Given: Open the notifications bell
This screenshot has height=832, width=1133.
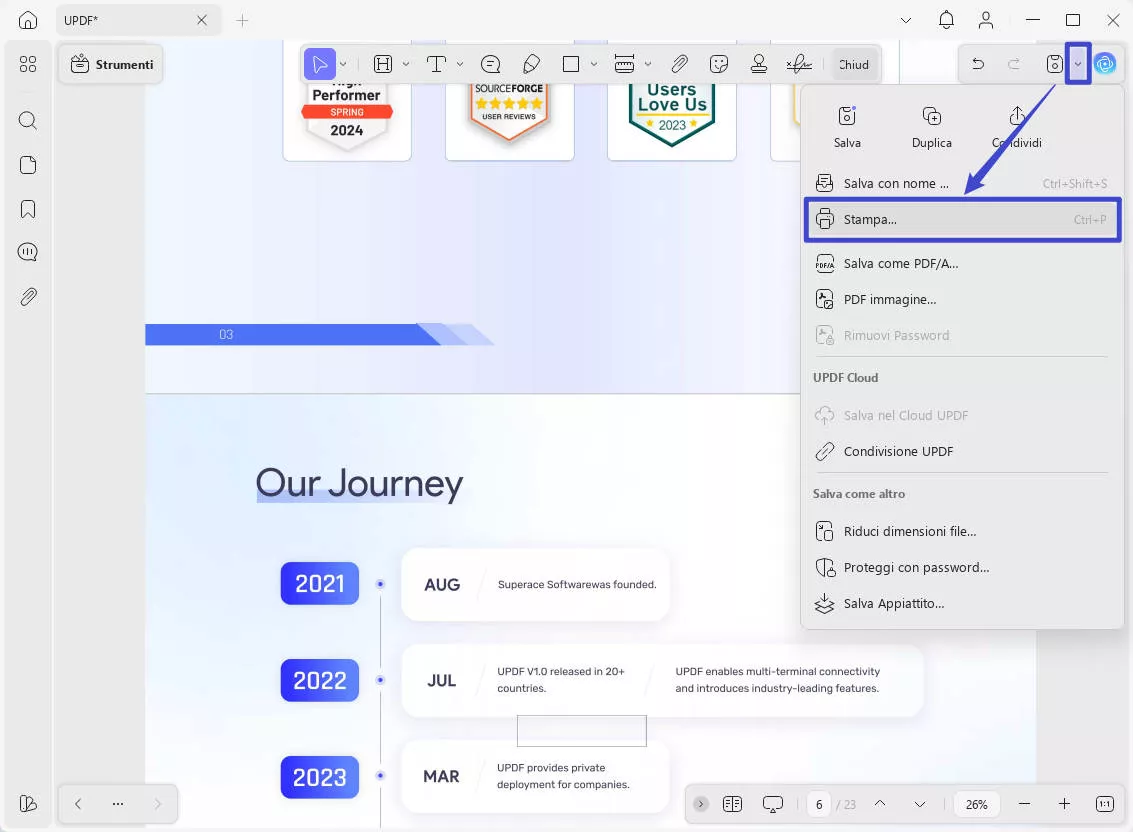Looking at the screenshot, I should click(946, 20).
